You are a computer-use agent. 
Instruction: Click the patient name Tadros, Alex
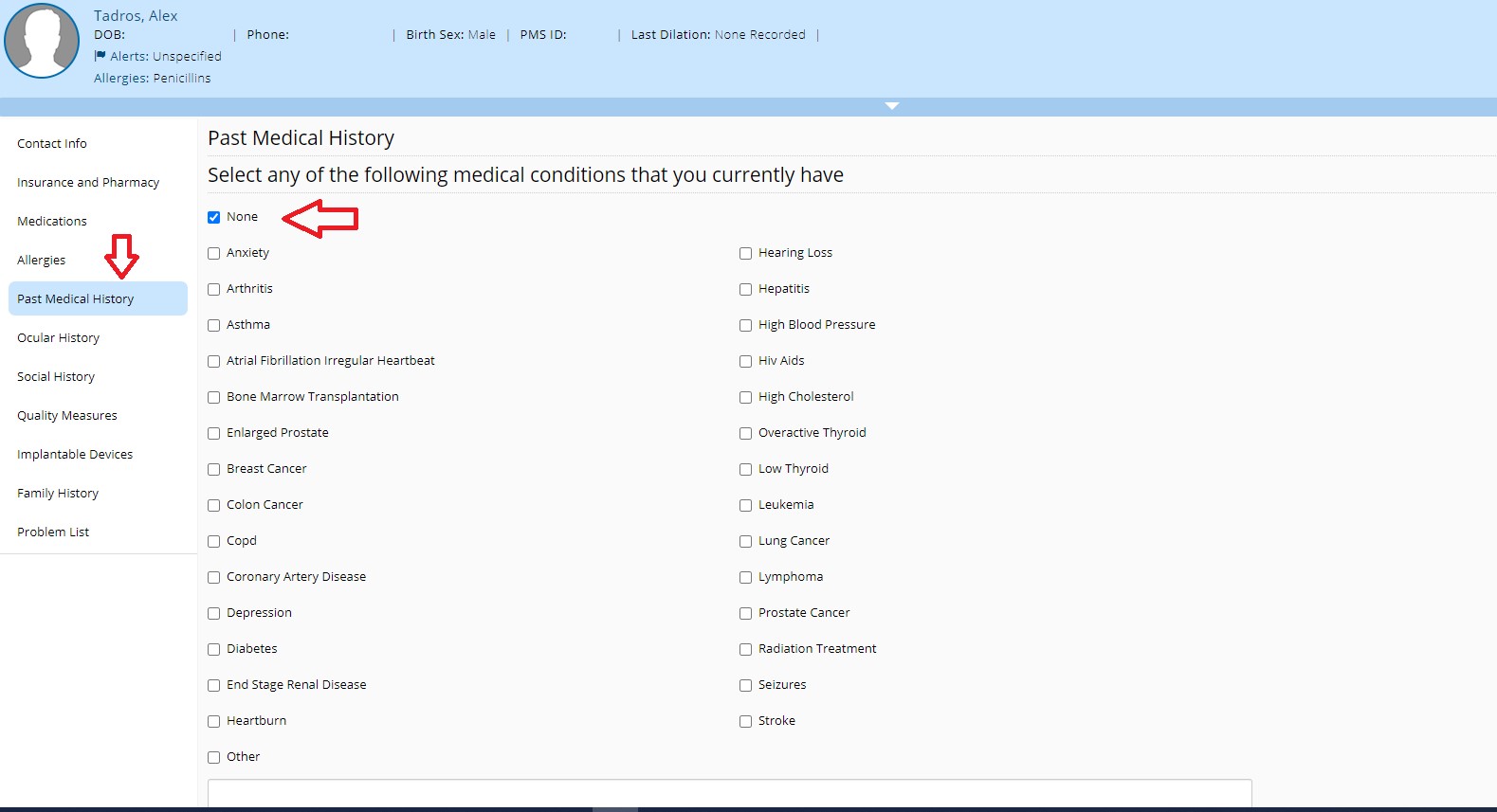(x=136, y=15)
